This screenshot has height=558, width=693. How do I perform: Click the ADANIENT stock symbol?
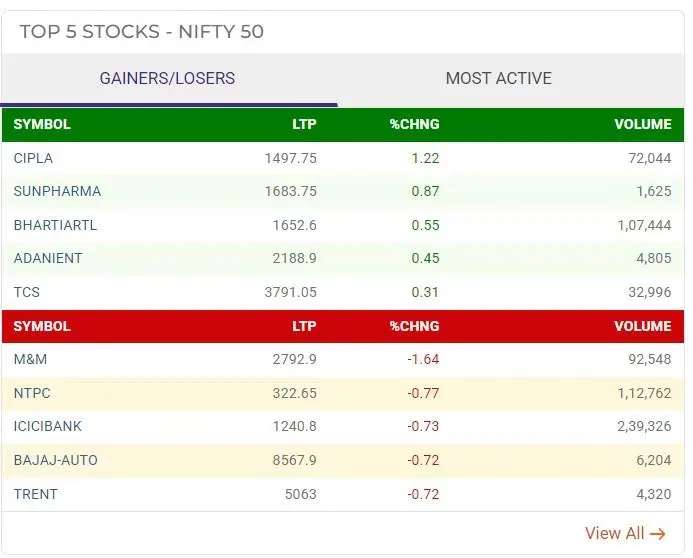click(48, 258)
